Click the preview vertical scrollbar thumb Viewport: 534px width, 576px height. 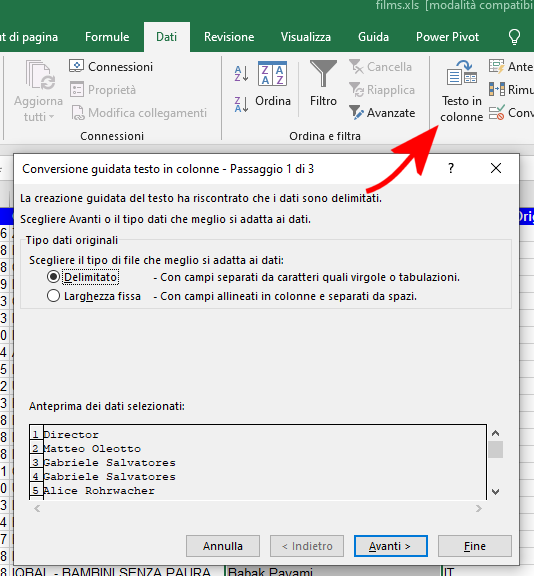495,450
